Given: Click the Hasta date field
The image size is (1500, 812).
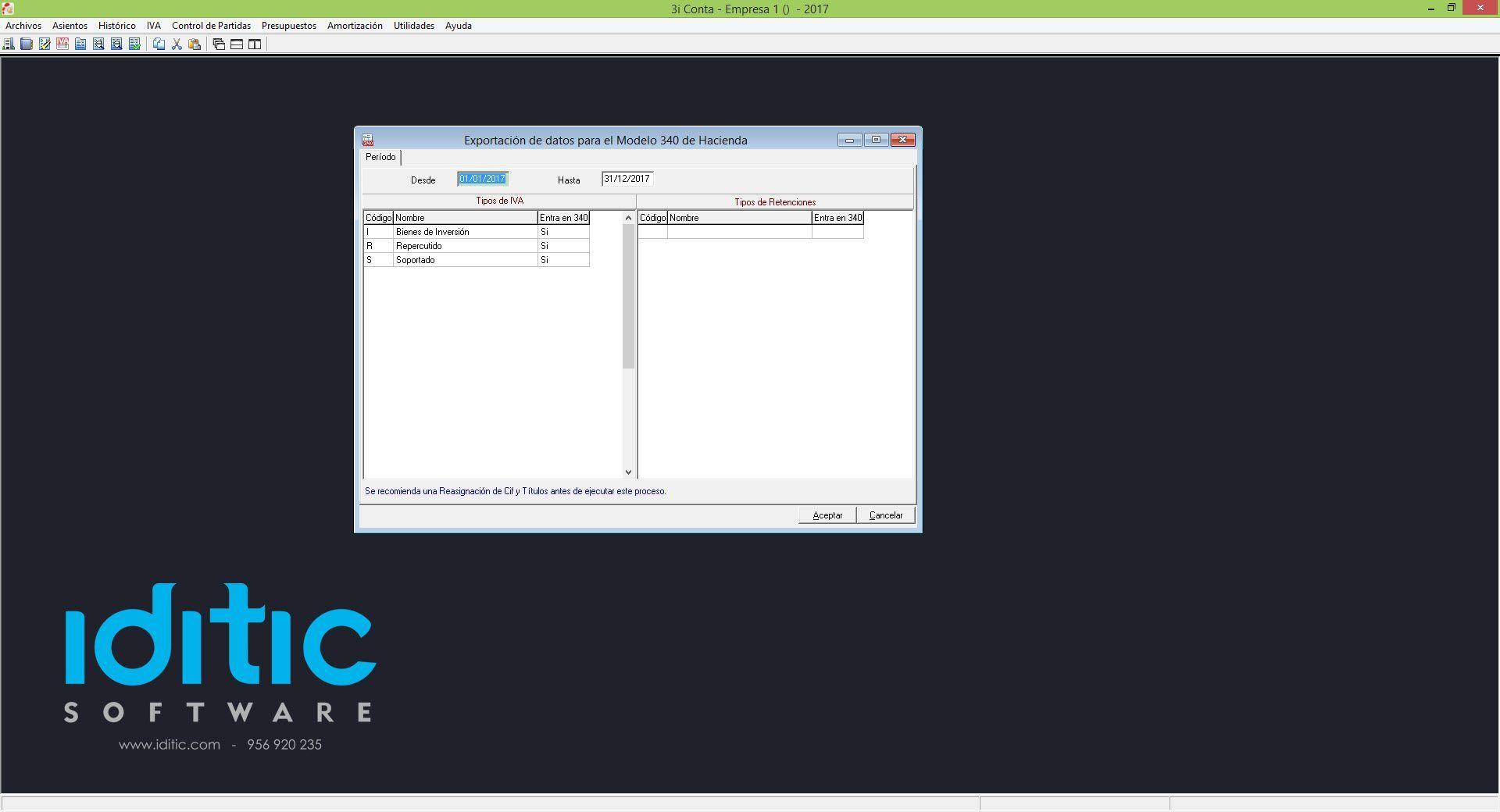Looking at the screenshot, I should coord(627,179).
